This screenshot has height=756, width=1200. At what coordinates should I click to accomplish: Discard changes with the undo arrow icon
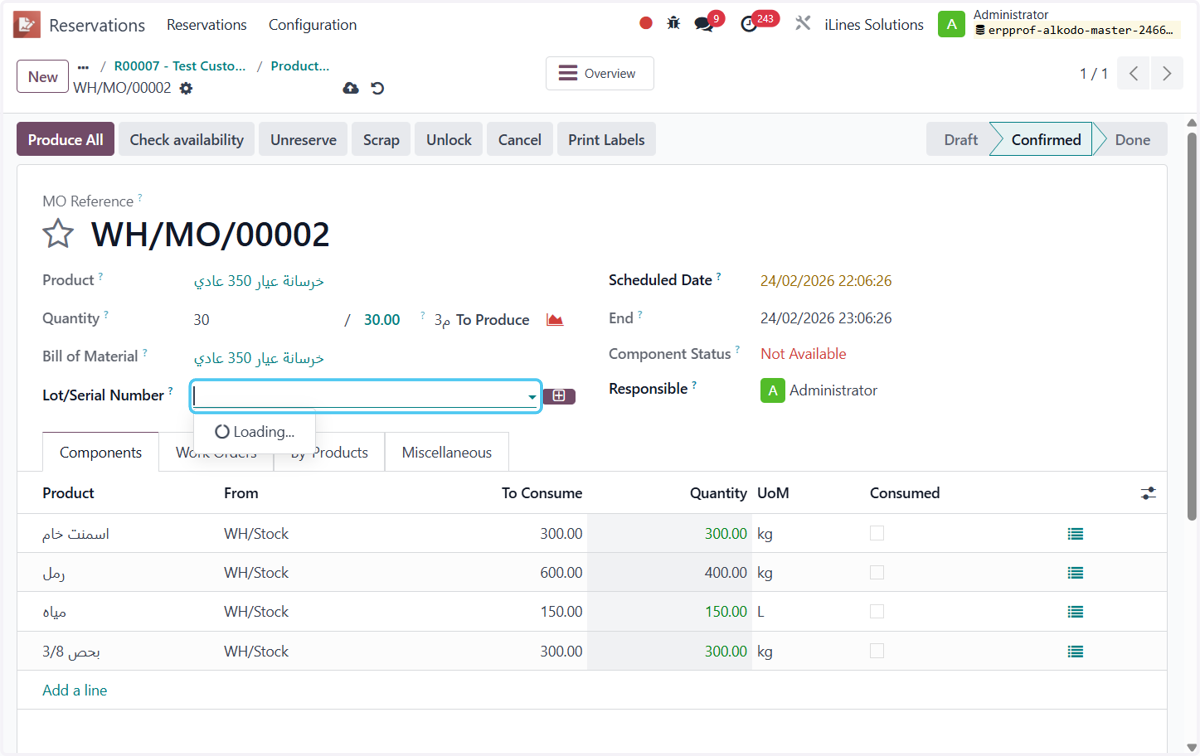pyautogui.click(x=377, y=88)
